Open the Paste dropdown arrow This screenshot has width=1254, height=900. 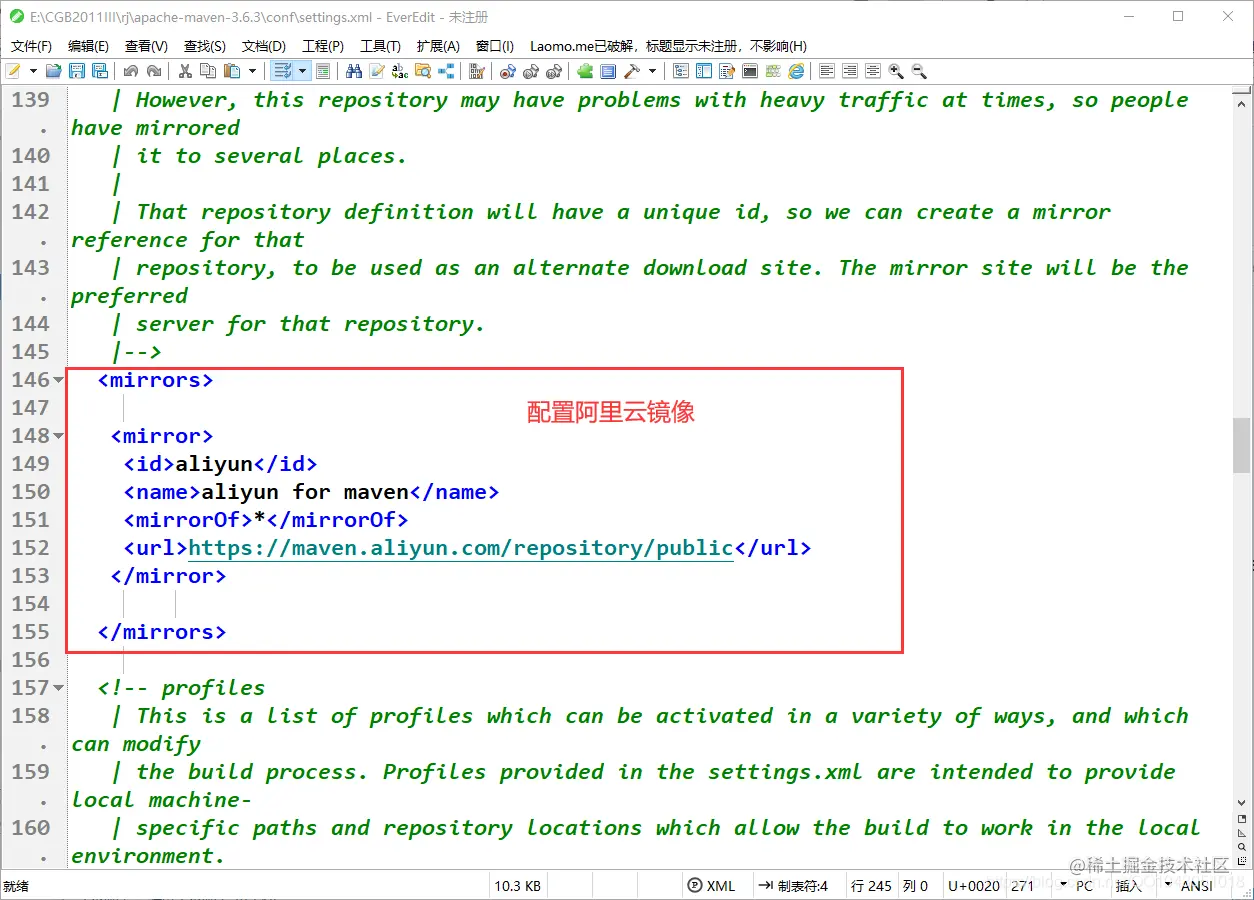pos(253,71)
